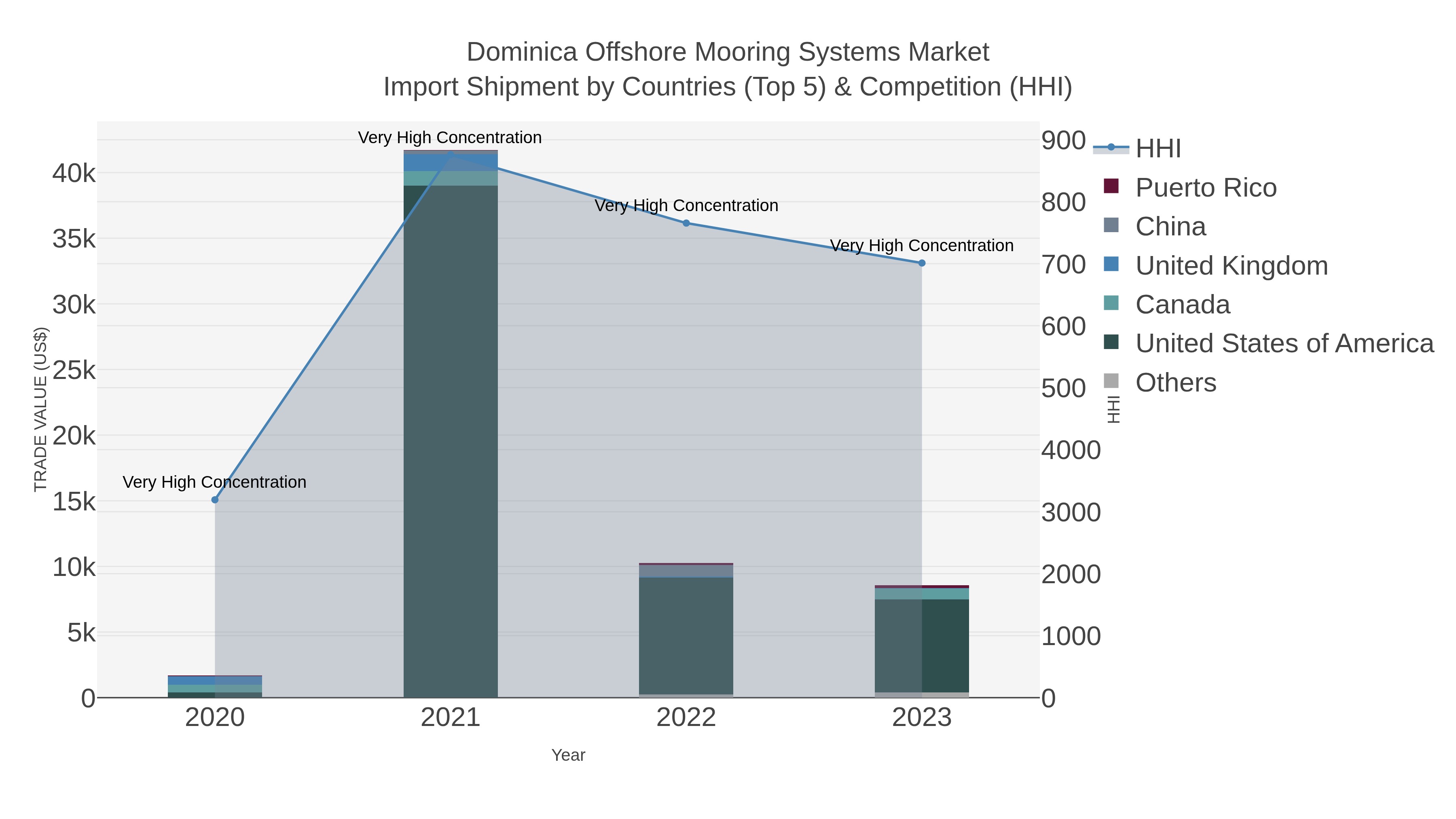Click the 4000 right axis tick label
1456x819 pixels.
click(1071, 451)
